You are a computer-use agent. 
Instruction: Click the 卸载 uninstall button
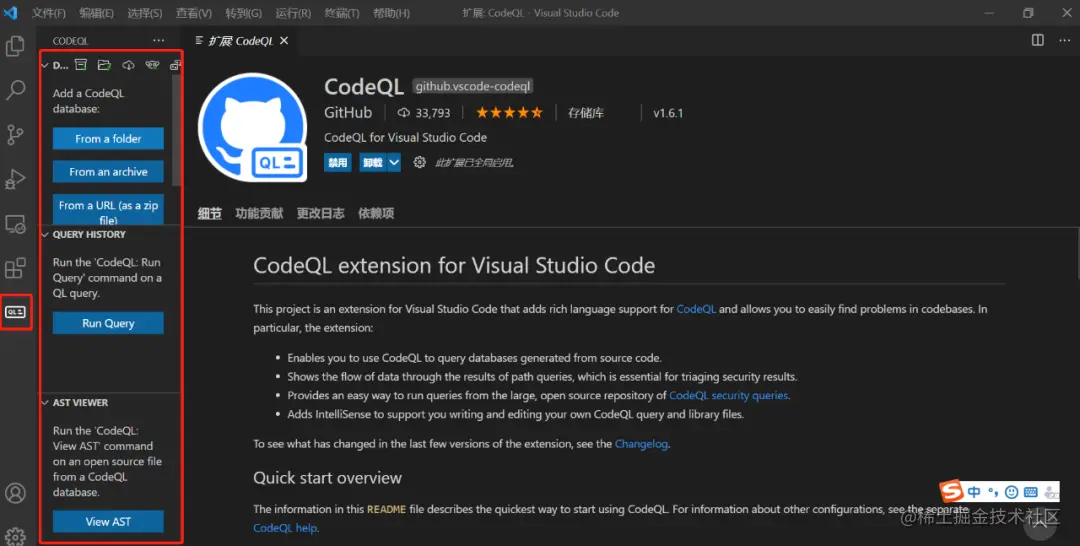pos(373,162)
